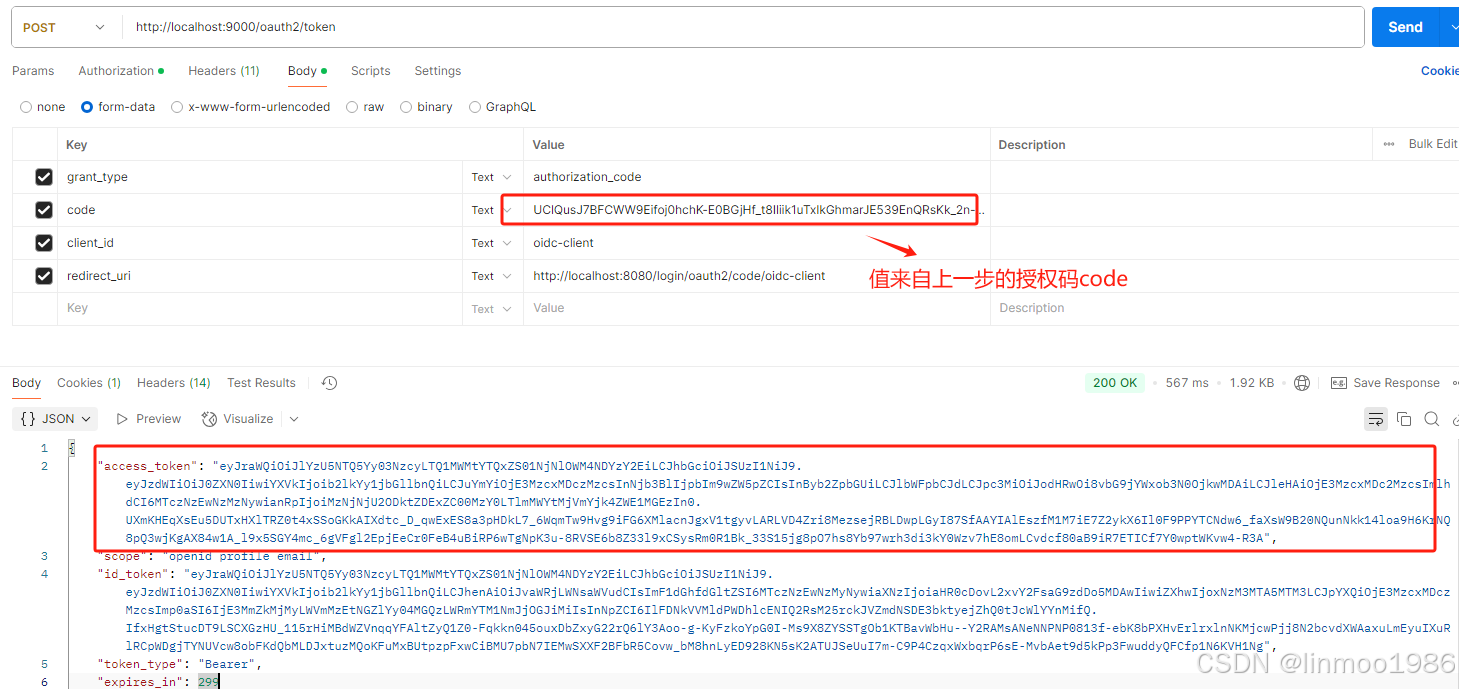This screenshot has width=1459, height=689.
Task: Open the POST method dropdown
Action: click(x=66, y=27)
